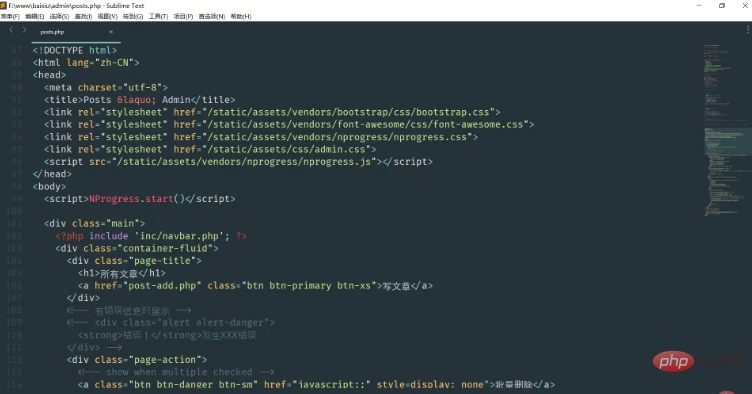Open the Edit (E) menu

tap(35, 16)
